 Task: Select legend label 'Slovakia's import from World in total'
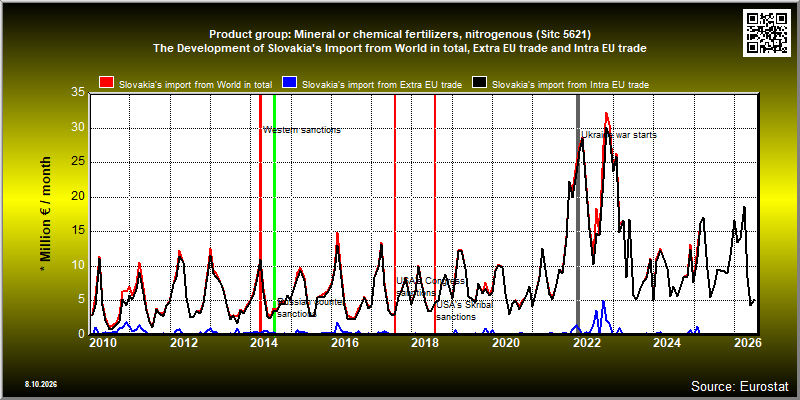pyautogui.click(x=195, y=85)
